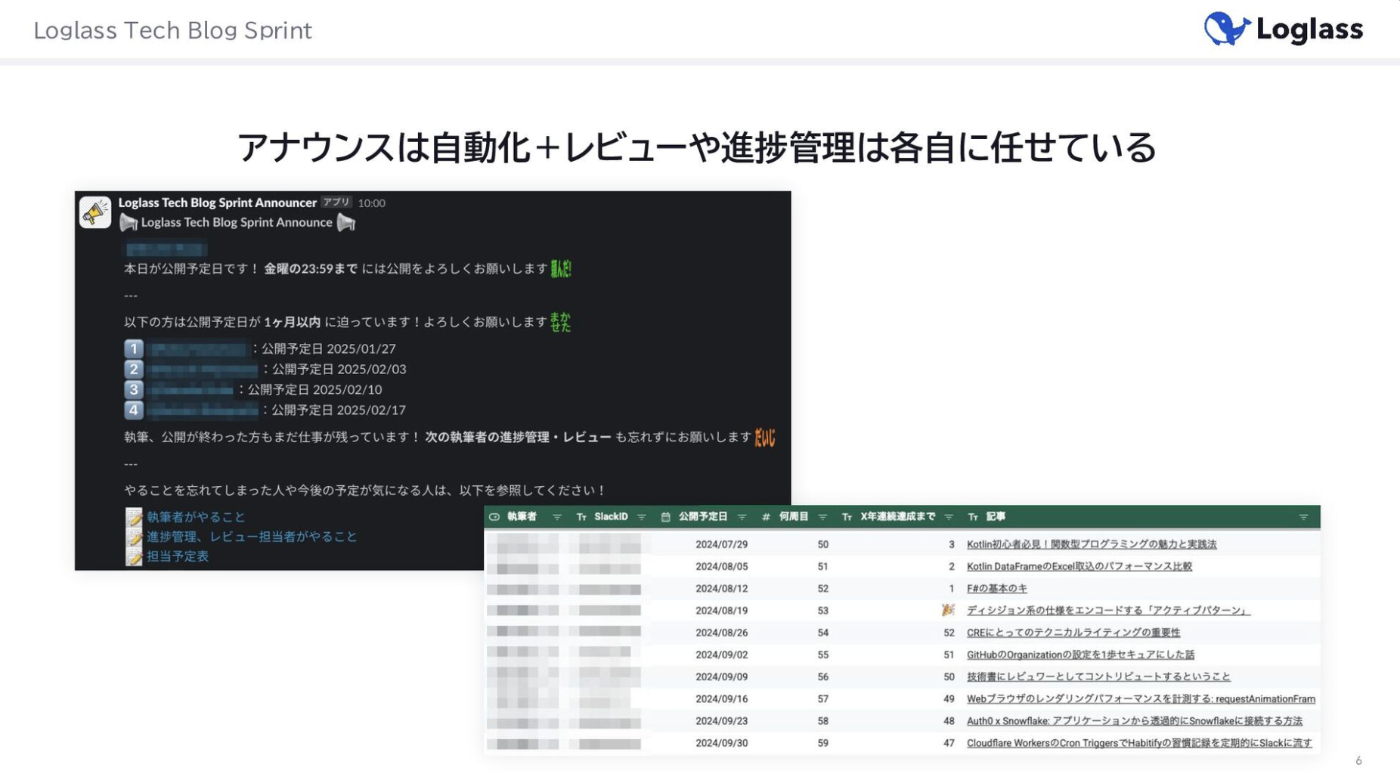Open the ディシジョン系の仕様 article link
1400x783 pixels.
(x=1108, y=610)
